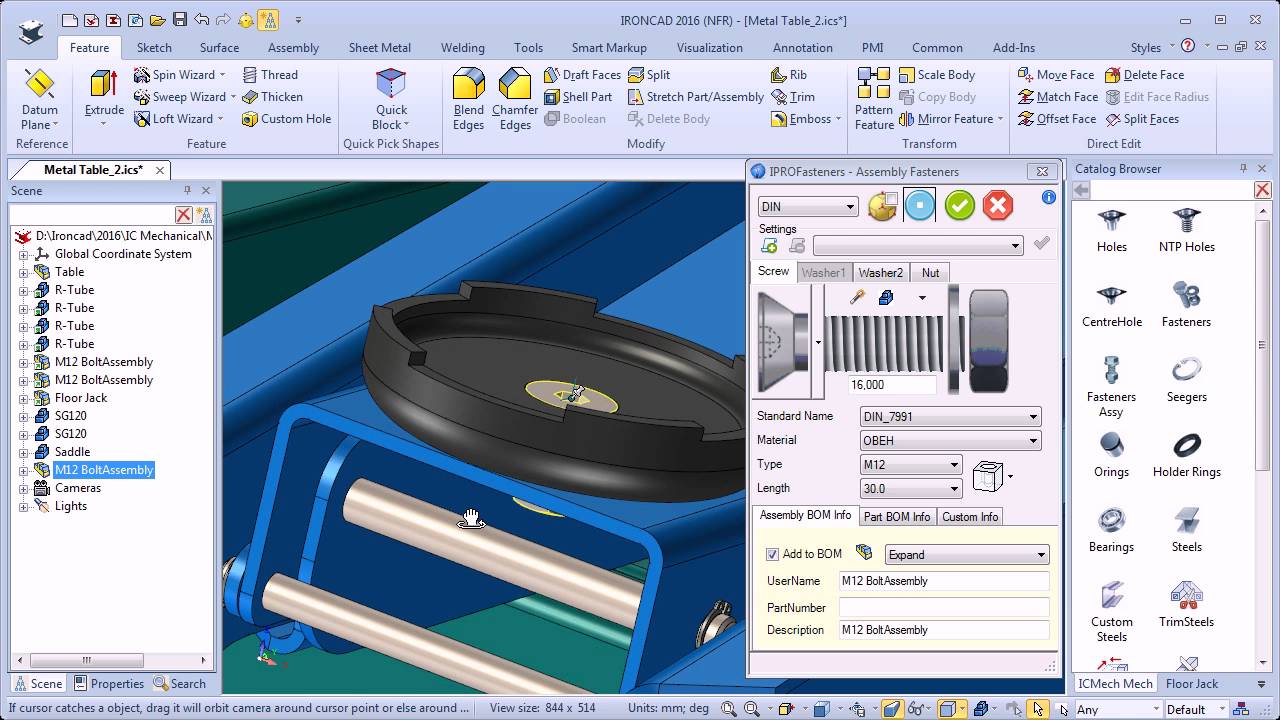Open the Pattern Feature tool
The image size is (1280, 720).
click(874, 99)
